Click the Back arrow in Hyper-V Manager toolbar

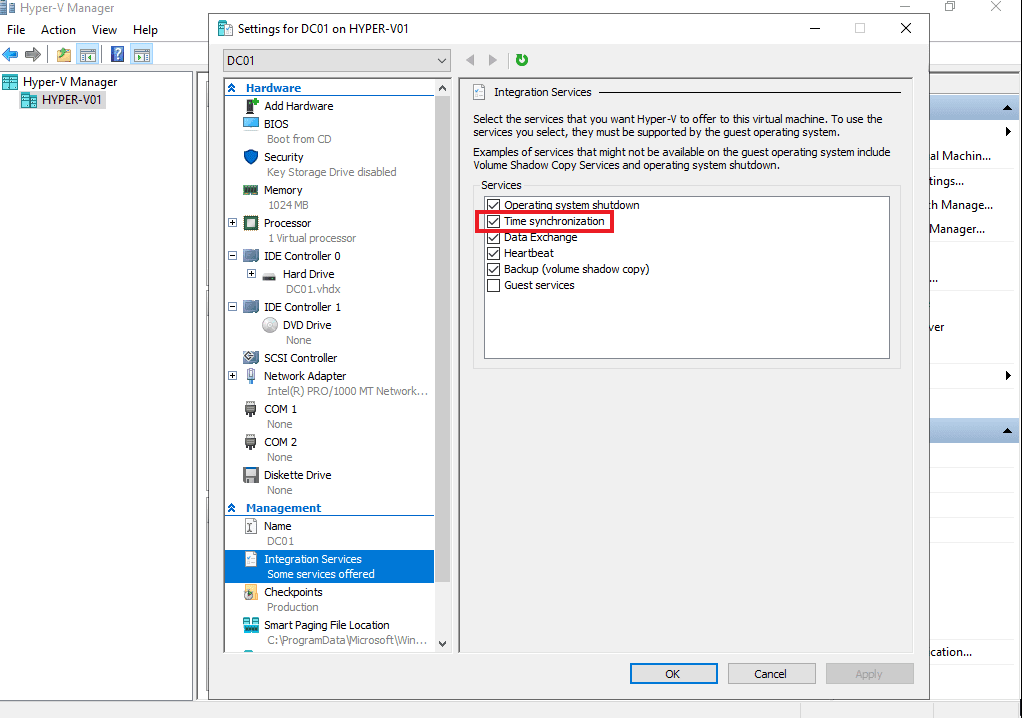coord(10,55)
